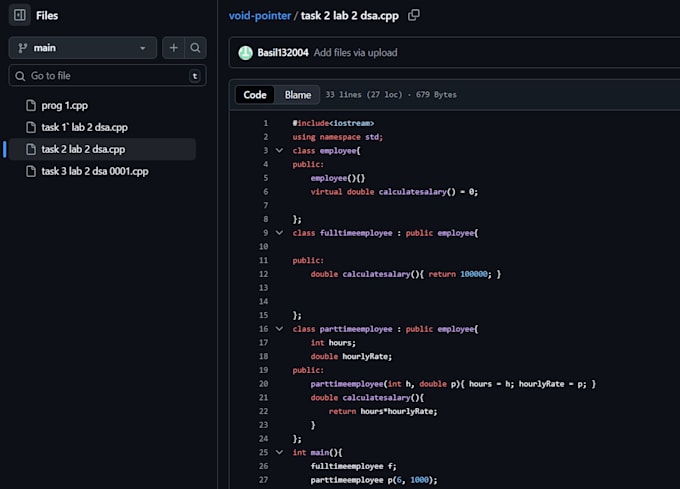
Task: Select task 2 lab 2 dsa.cpp file
Action: [x=102, y=149]
